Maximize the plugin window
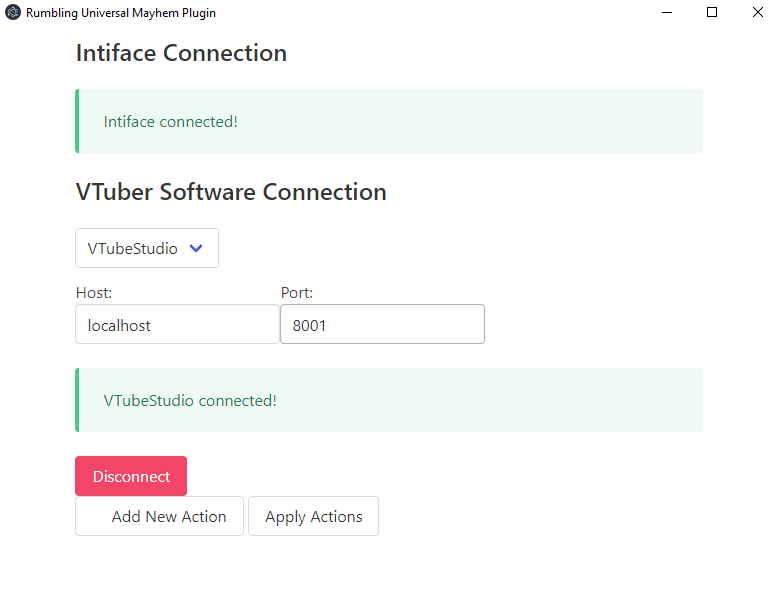780x597 pixels. 712,12
